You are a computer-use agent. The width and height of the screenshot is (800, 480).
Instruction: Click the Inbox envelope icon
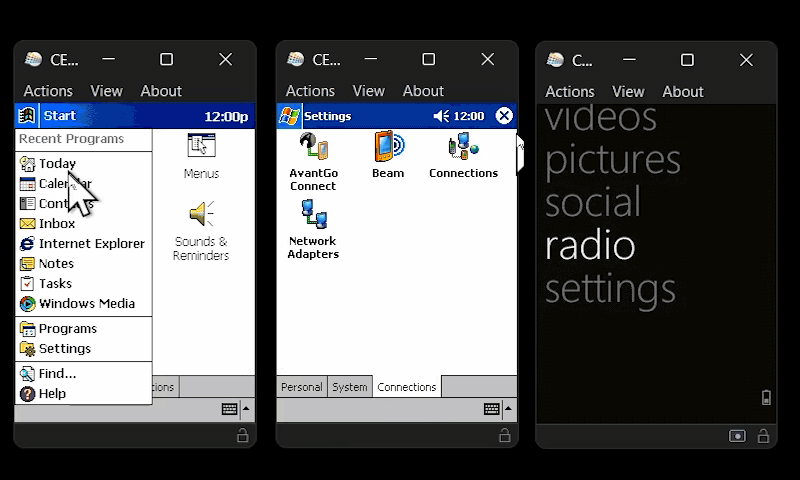pos(27,223)
